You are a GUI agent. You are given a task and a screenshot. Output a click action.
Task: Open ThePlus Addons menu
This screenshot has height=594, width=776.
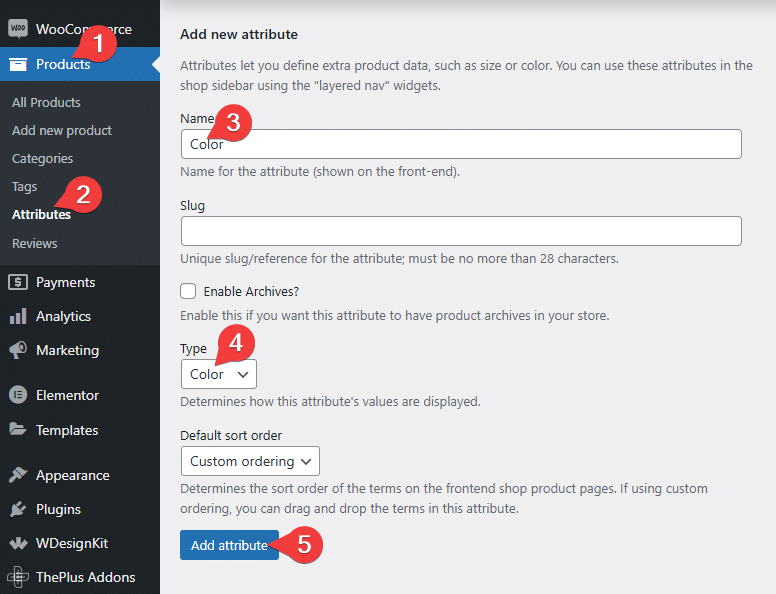pos(80,577)
